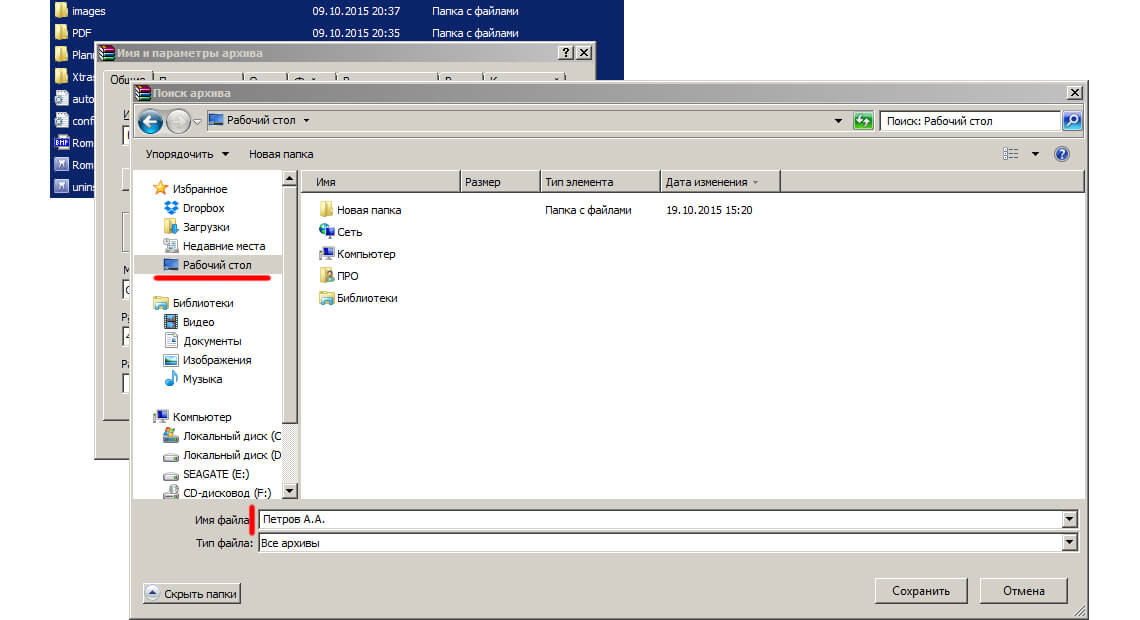Select the Новая папка folder icon
The width and height of the screenshot is (1140, 620).
326,210
